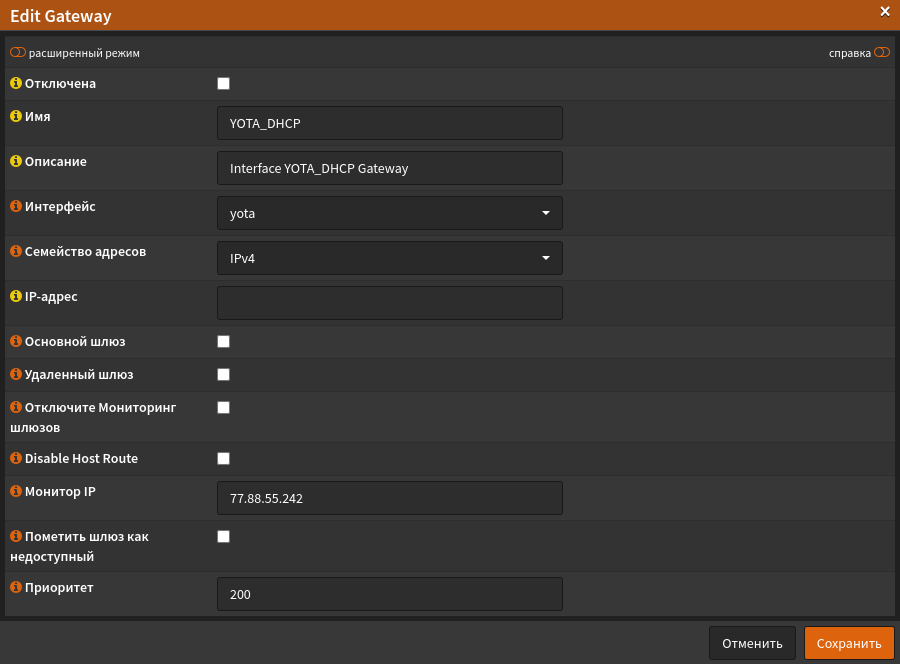This screenshot has width=900, height=664.
Task: Click the Отменить button
Action: coord(752,643)
